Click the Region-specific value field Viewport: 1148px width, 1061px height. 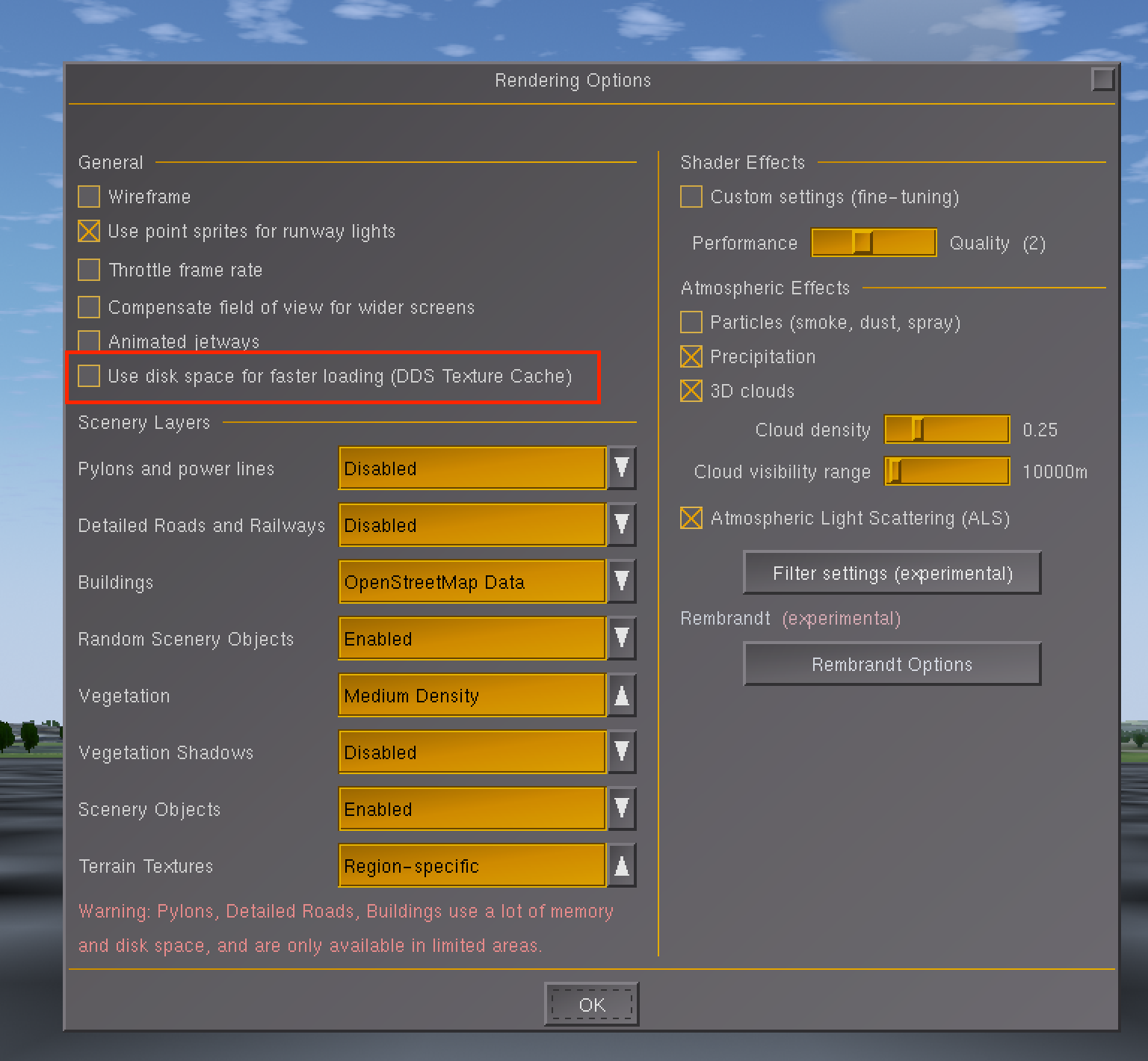point(472,866)
